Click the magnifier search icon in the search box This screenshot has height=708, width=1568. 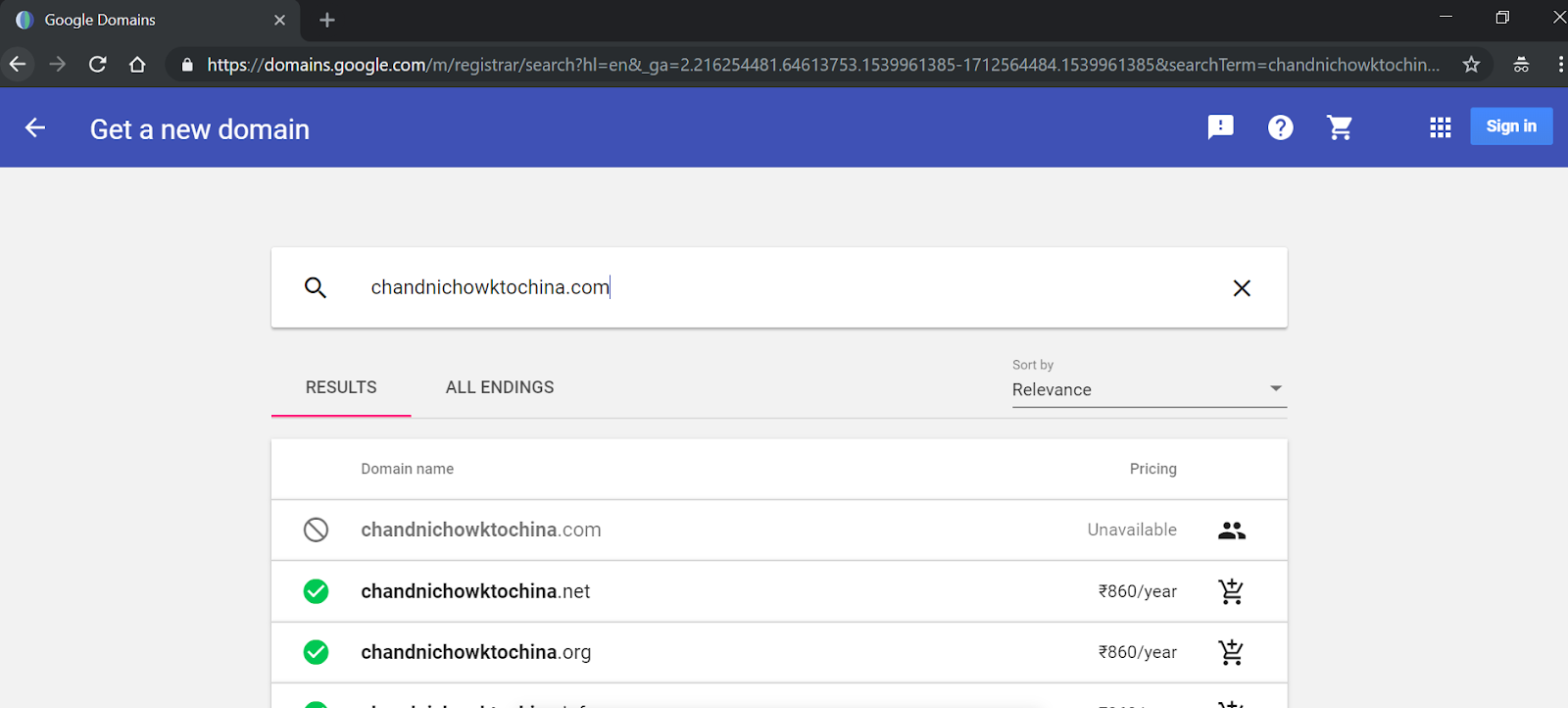tap(316, 287)
